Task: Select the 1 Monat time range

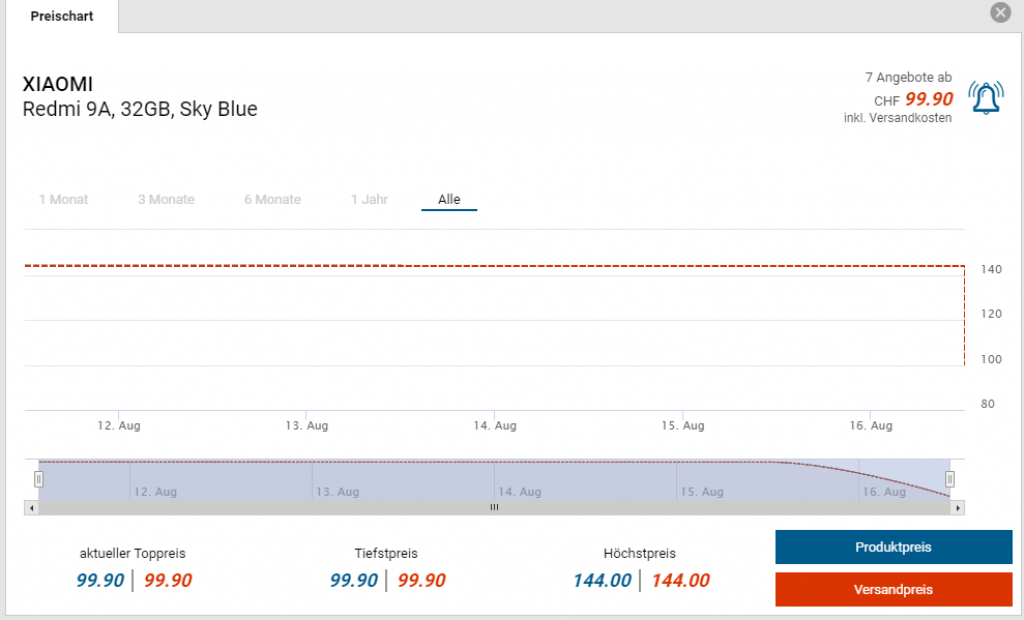Action: tap(63, 200)
